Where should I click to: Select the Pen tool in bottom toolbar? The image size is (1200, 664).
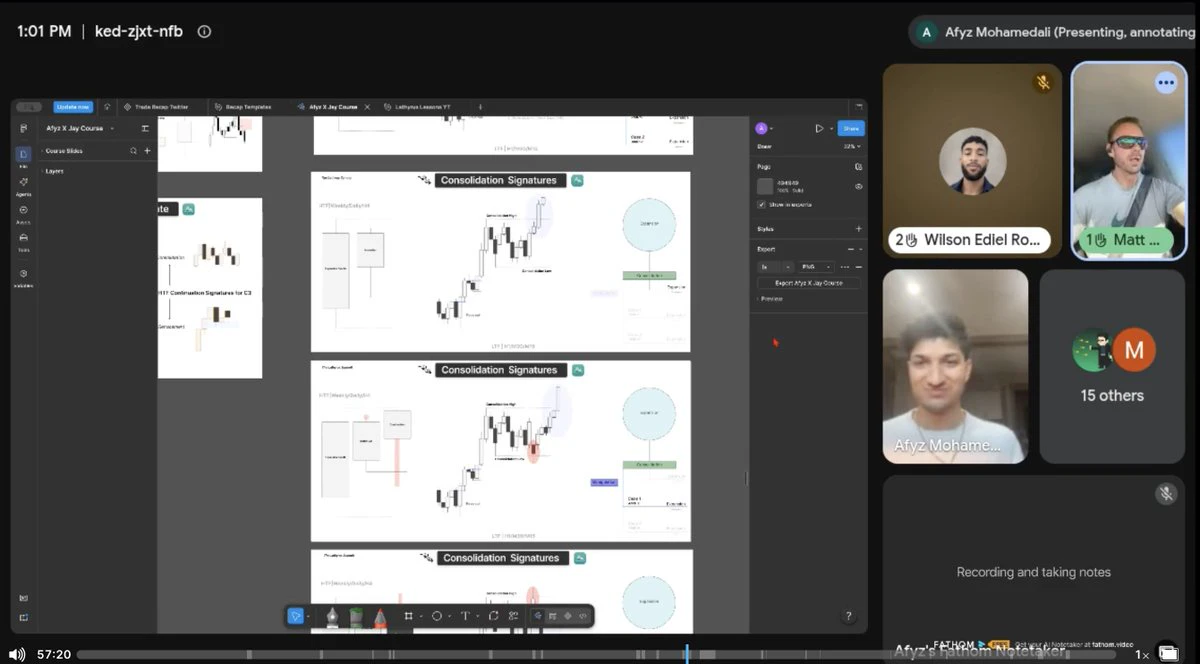(332, 617)
